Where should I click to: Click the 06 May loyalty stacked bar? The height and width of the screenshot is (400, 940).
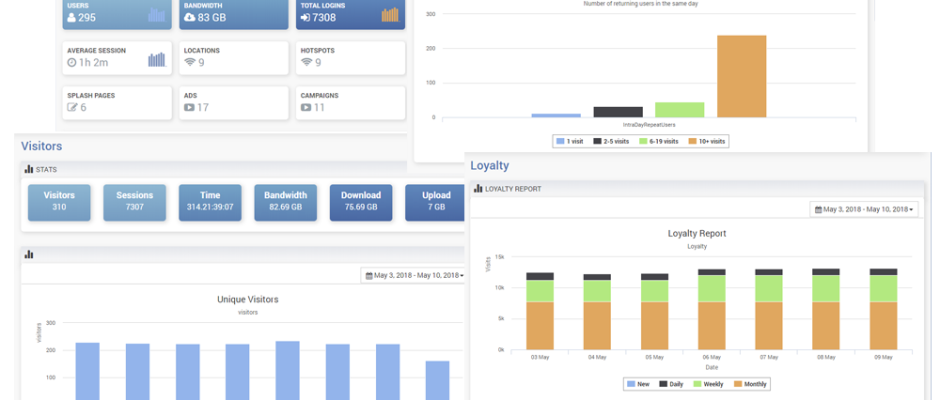712,309
